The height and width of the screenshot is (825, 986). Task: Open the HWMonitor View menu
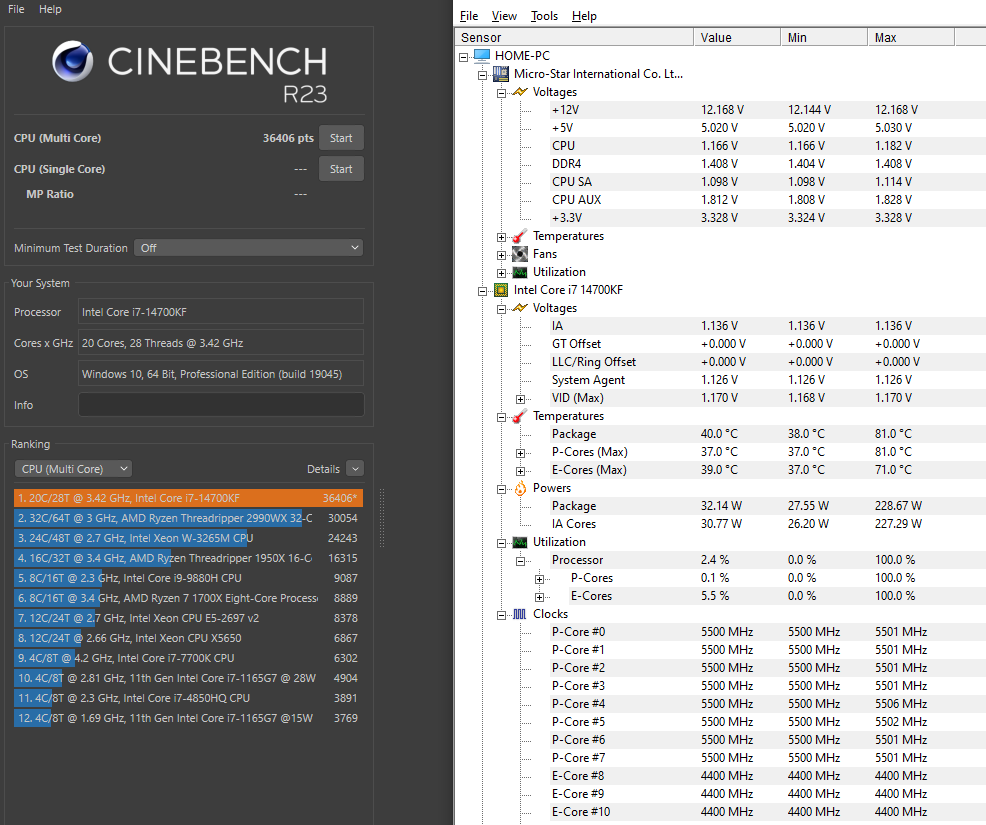point(504,16)
